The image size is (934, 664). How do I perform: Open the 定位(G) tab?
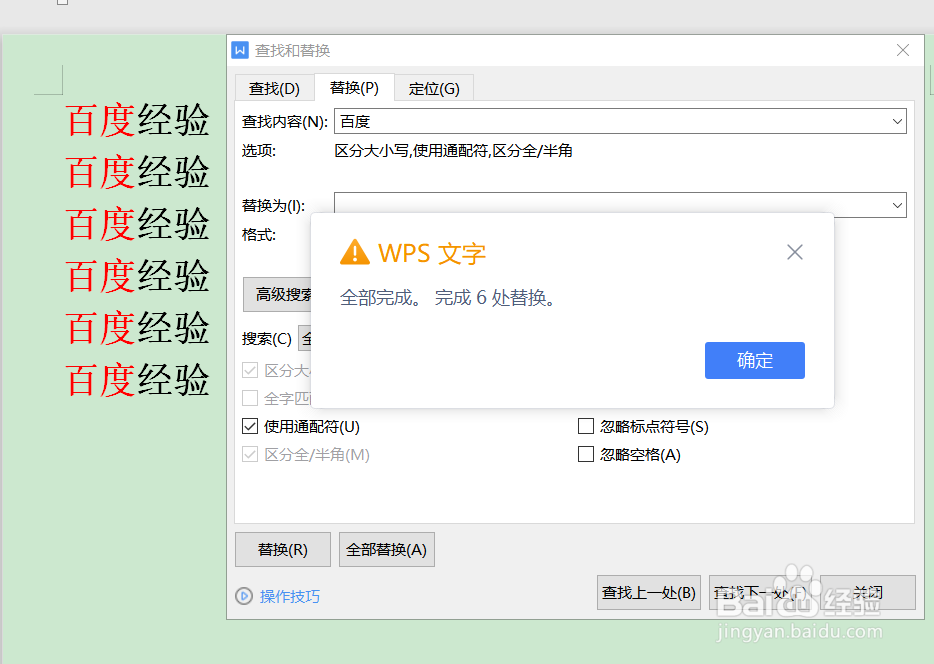(434, 88)
